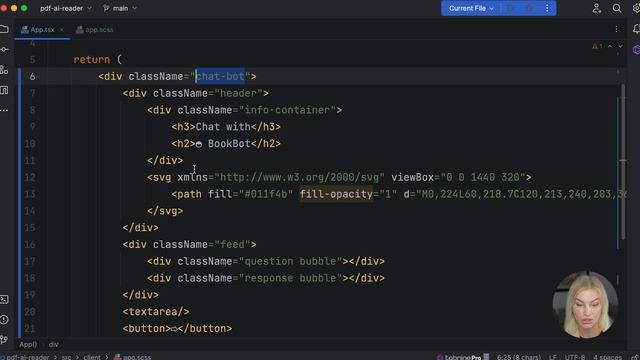Change the UTF-8 file encoding
The height and width of the screenshot is (360, 640).
pyautogui.click(x=575, y=357)
